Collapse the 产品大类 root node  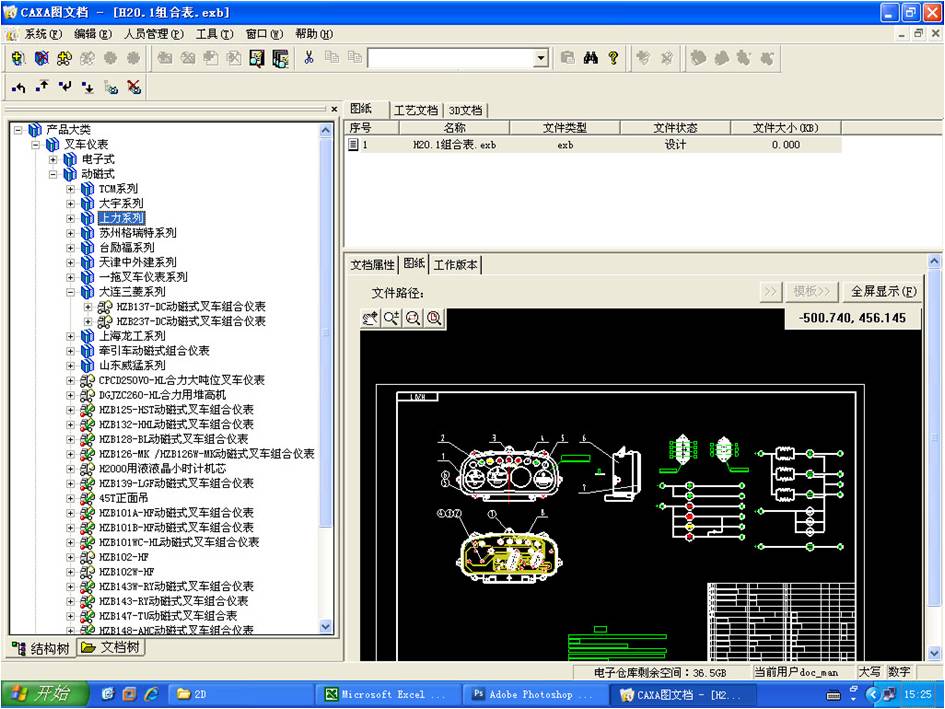[x=19, y=130]
